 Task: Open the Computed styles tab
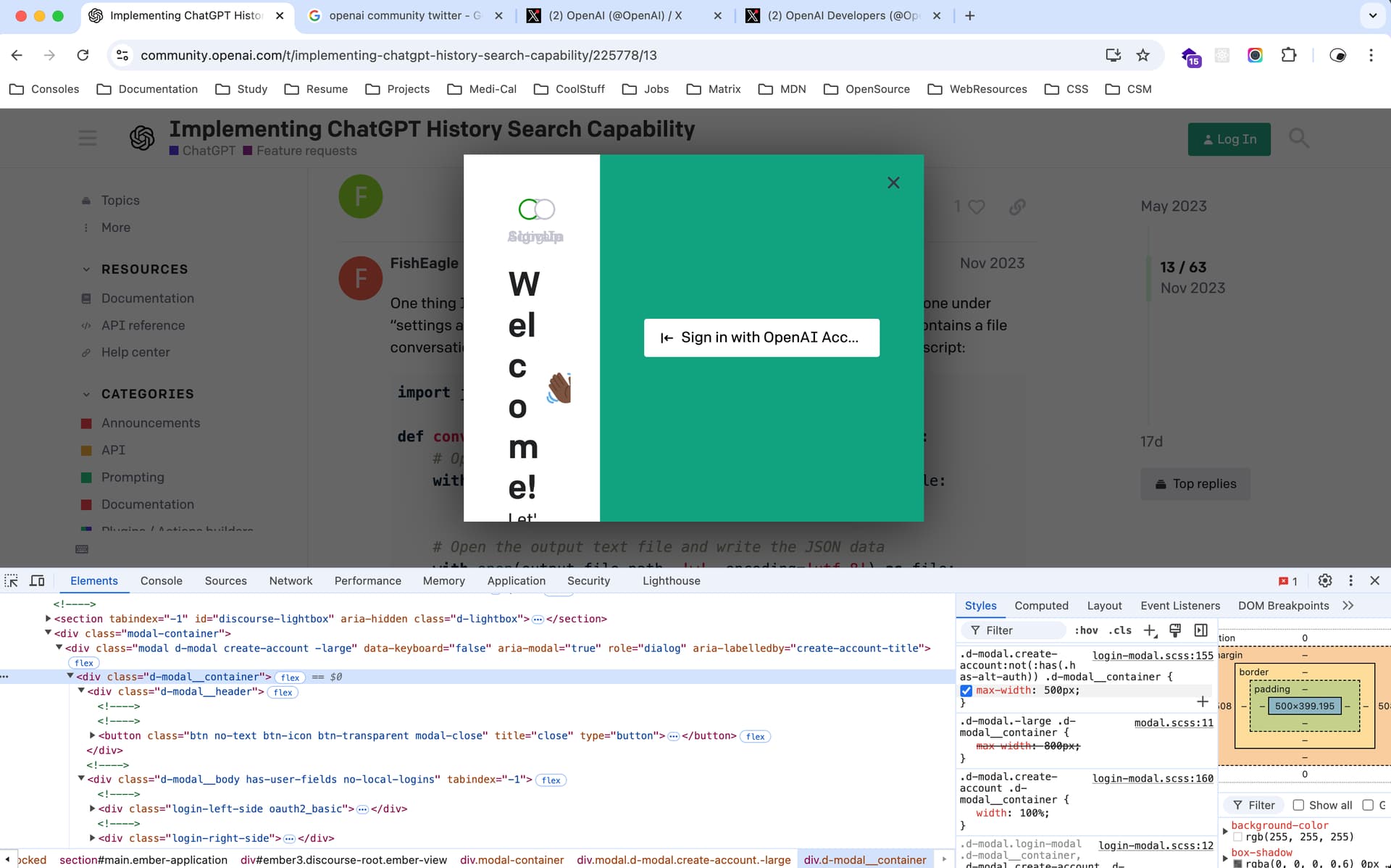click(x=1041, y=606)
